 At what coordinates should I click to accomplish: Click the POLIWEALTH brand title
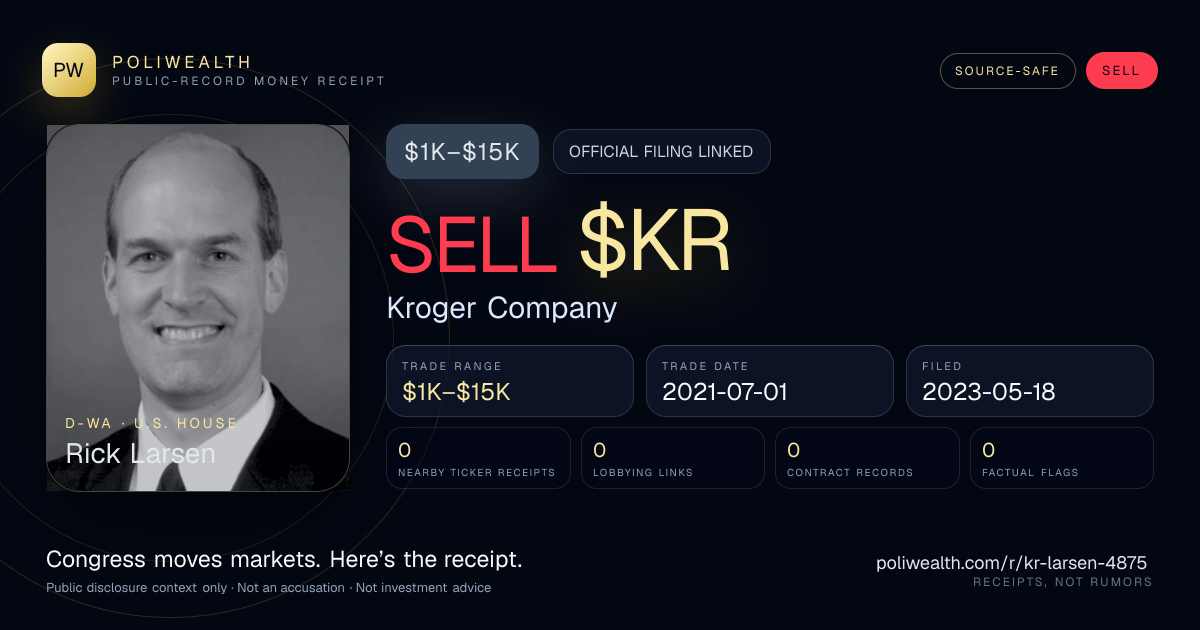(x=183, y=62)
